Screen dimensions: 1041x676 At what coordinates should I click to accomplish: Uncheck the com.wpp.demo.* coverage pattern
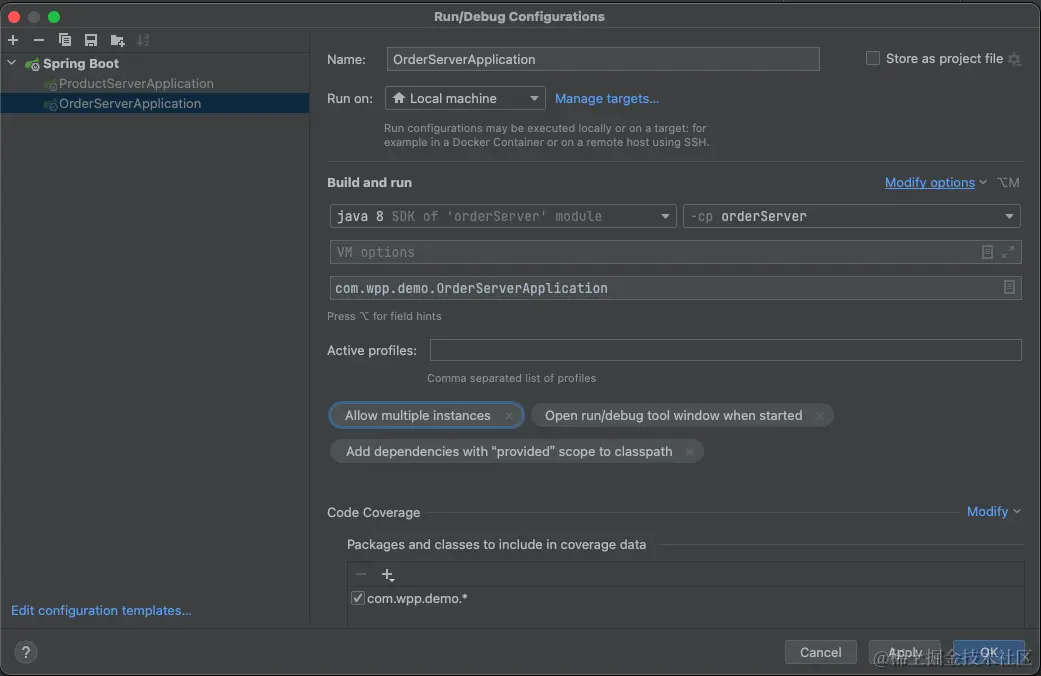[358, 598]
